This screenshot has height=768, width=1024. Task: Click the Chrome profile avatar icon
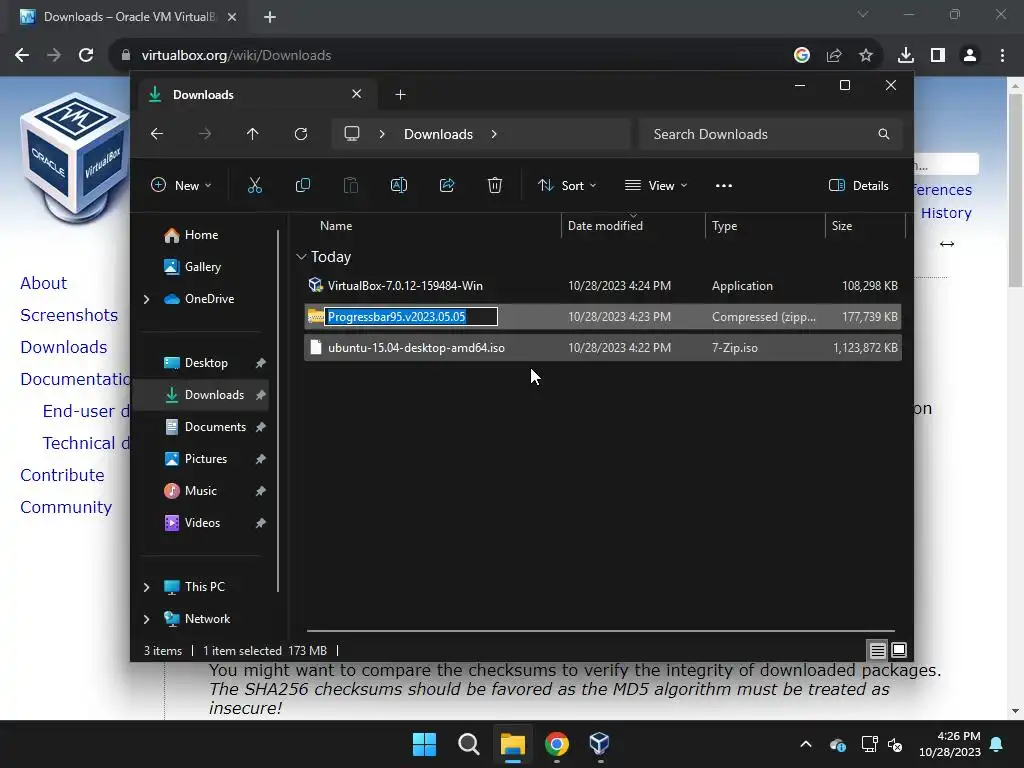point(970,56)
